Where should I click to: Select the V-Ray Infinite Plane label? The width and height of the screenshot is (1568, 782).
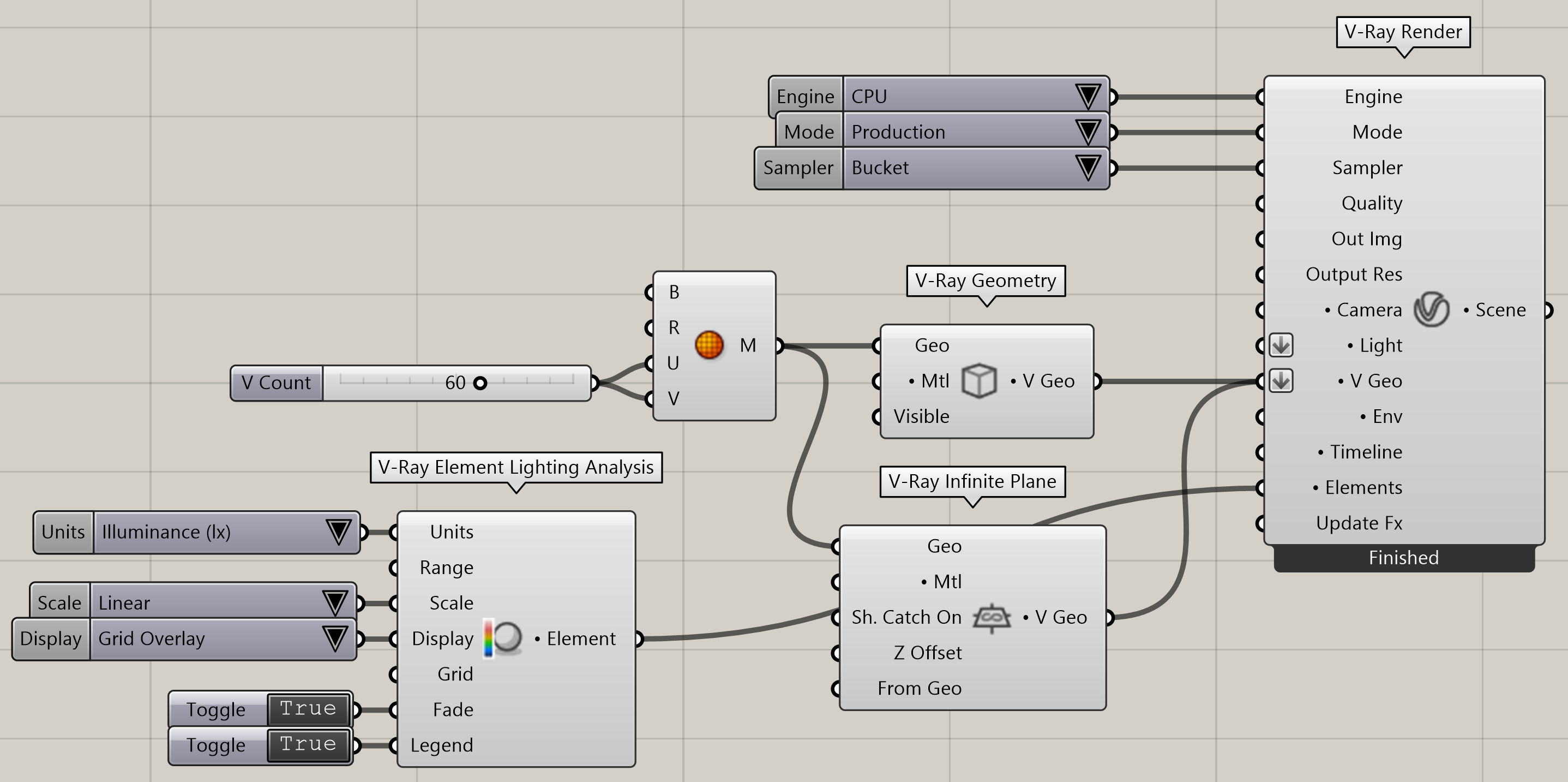(972, 482)
